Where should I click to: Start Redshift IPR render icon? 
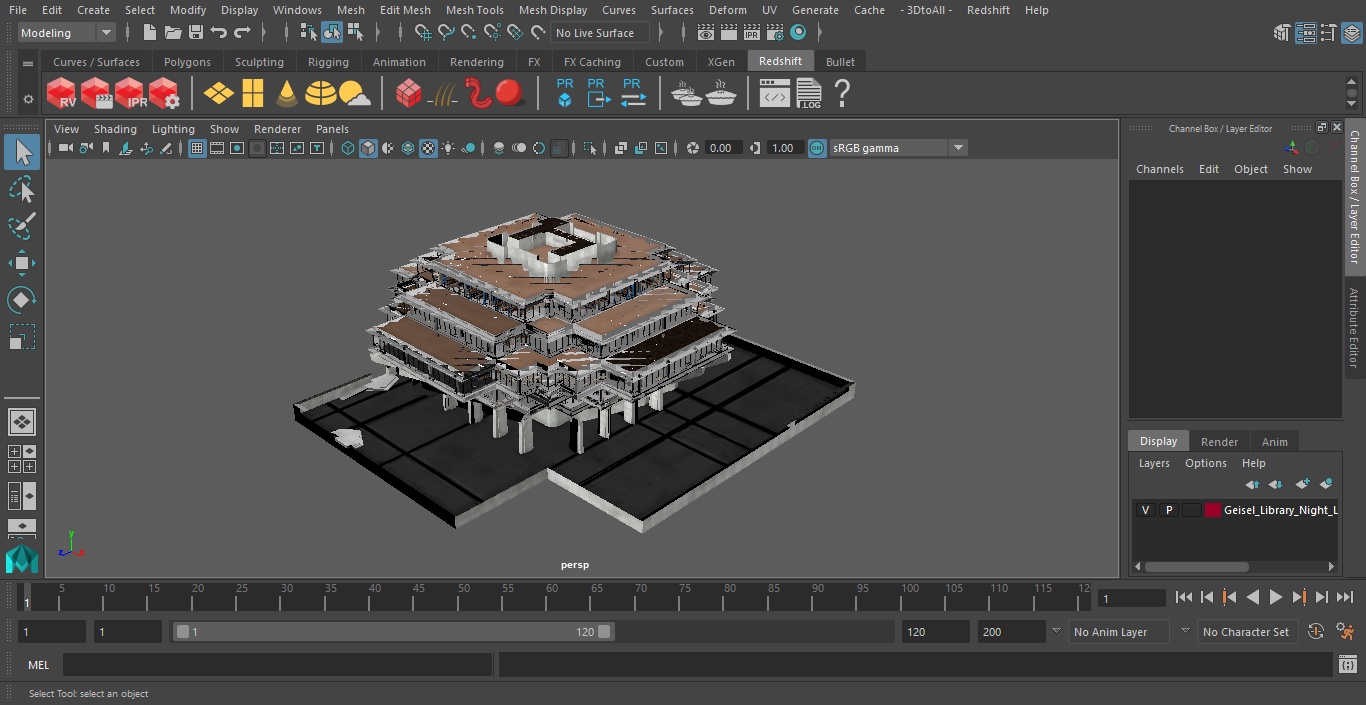coord(130,94)
